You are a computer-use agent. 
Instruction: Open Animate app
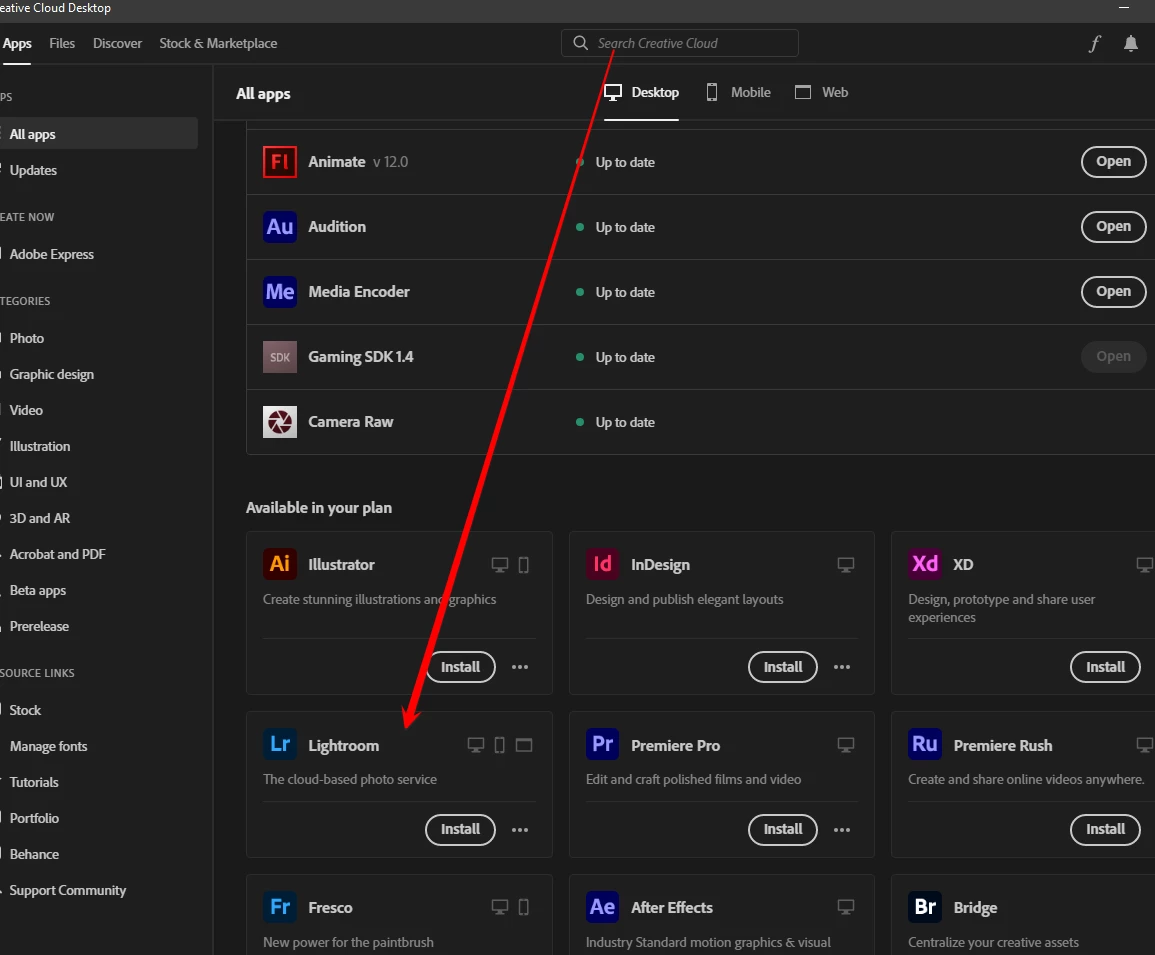(x=1114, y=162)
